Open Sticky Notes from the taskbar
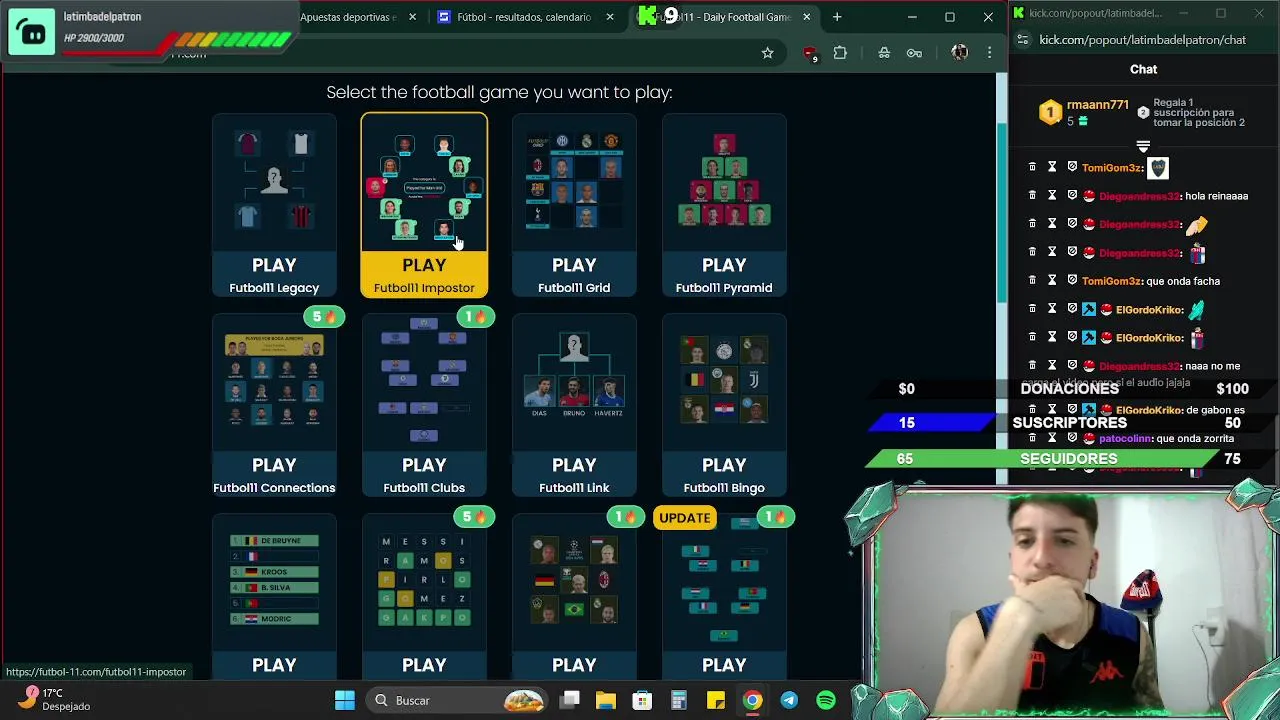1280x720 pixels. (716, 700)
